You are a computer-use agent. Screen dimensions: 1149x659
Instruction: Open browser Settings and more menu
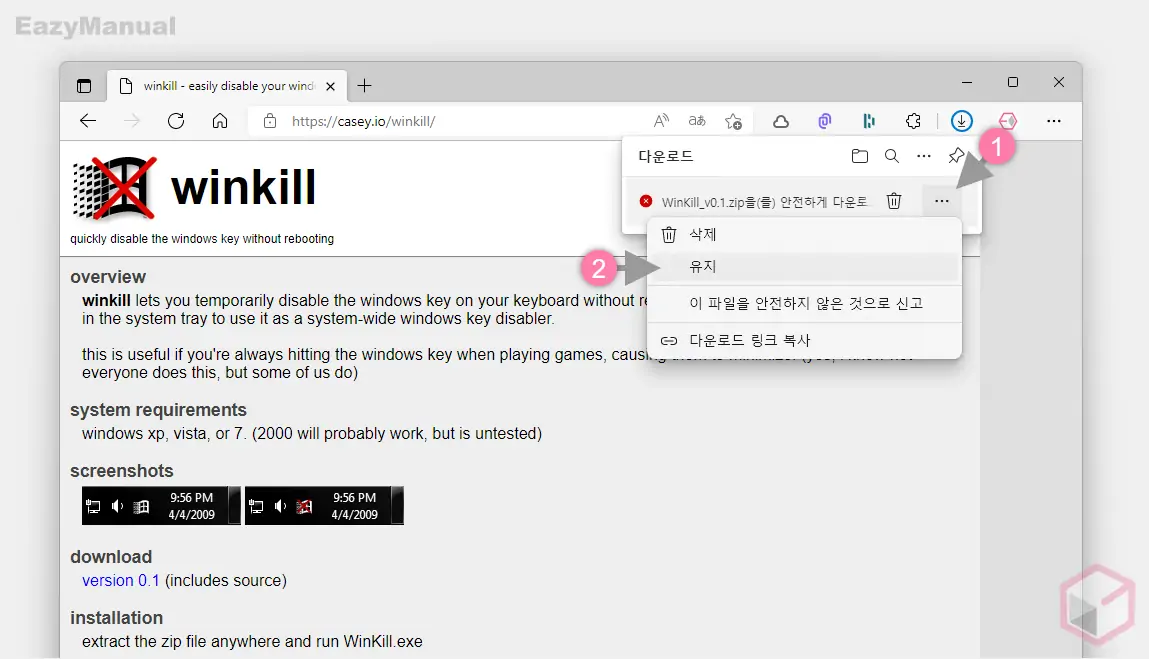tap(1053, 121)
